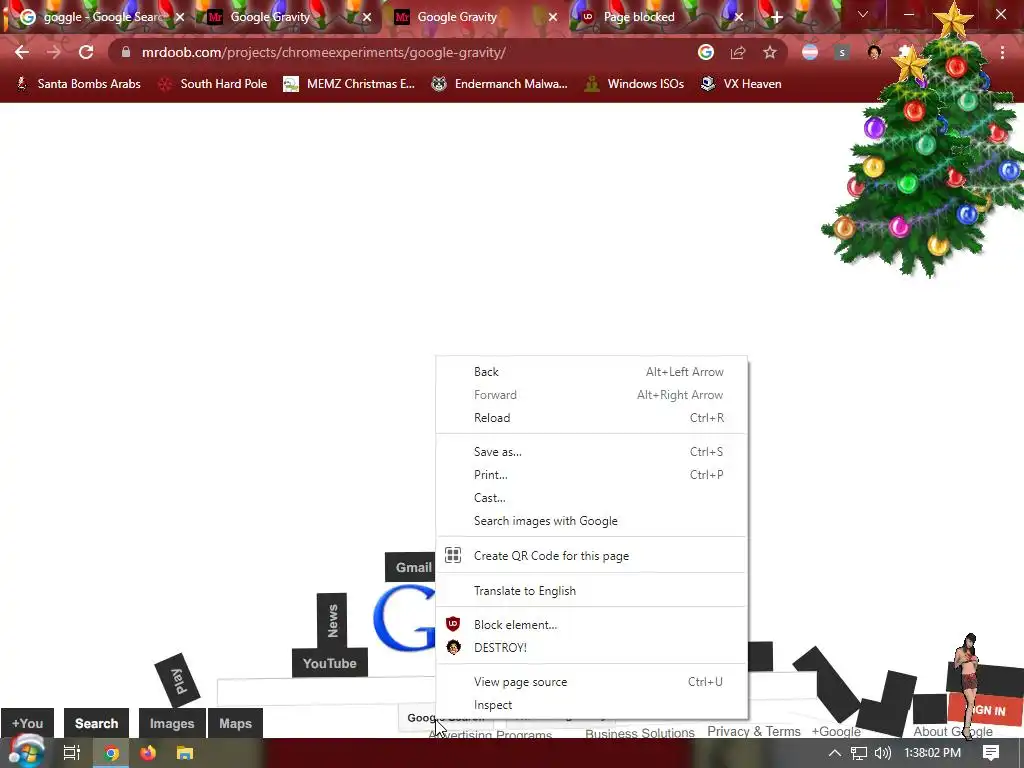Share this page via the share icon
This screenshot has height=768, width=1024.
[738, 52]
